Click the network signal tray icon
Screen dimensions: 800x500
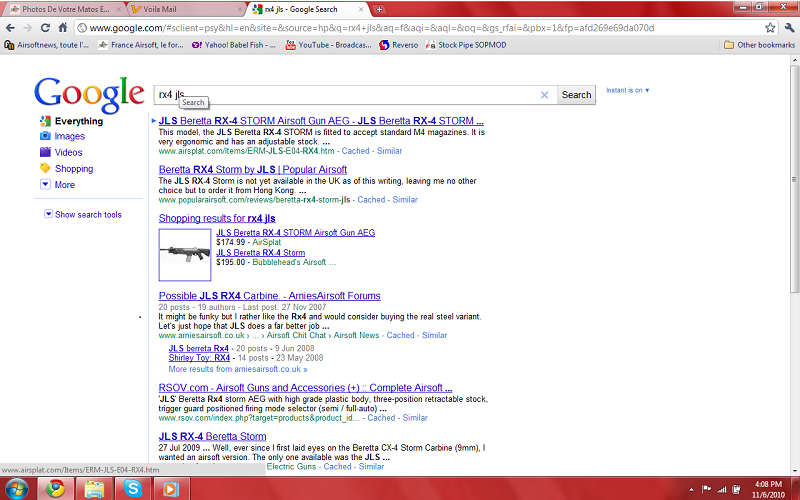pyautogui.click(x=721, y=489)
